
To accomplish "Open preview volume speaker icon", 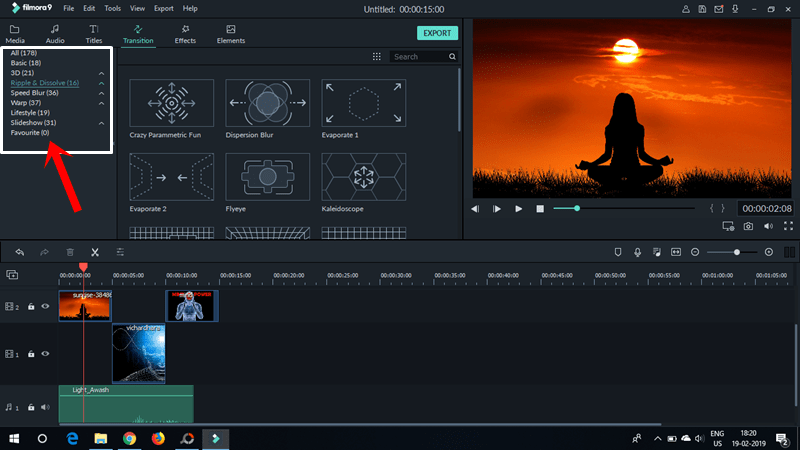I will (x=768, y=226).
